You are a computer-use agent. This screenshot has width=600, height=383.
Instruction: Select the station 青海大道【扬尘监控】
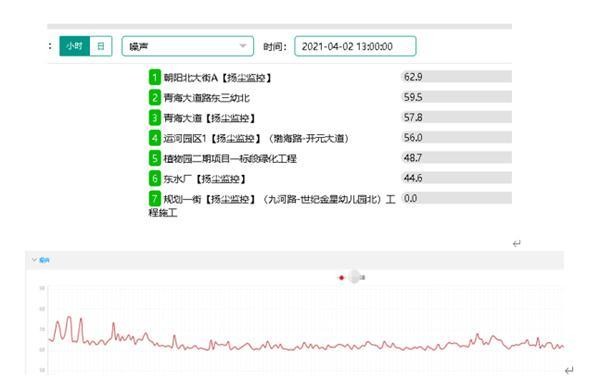[210, 118]
